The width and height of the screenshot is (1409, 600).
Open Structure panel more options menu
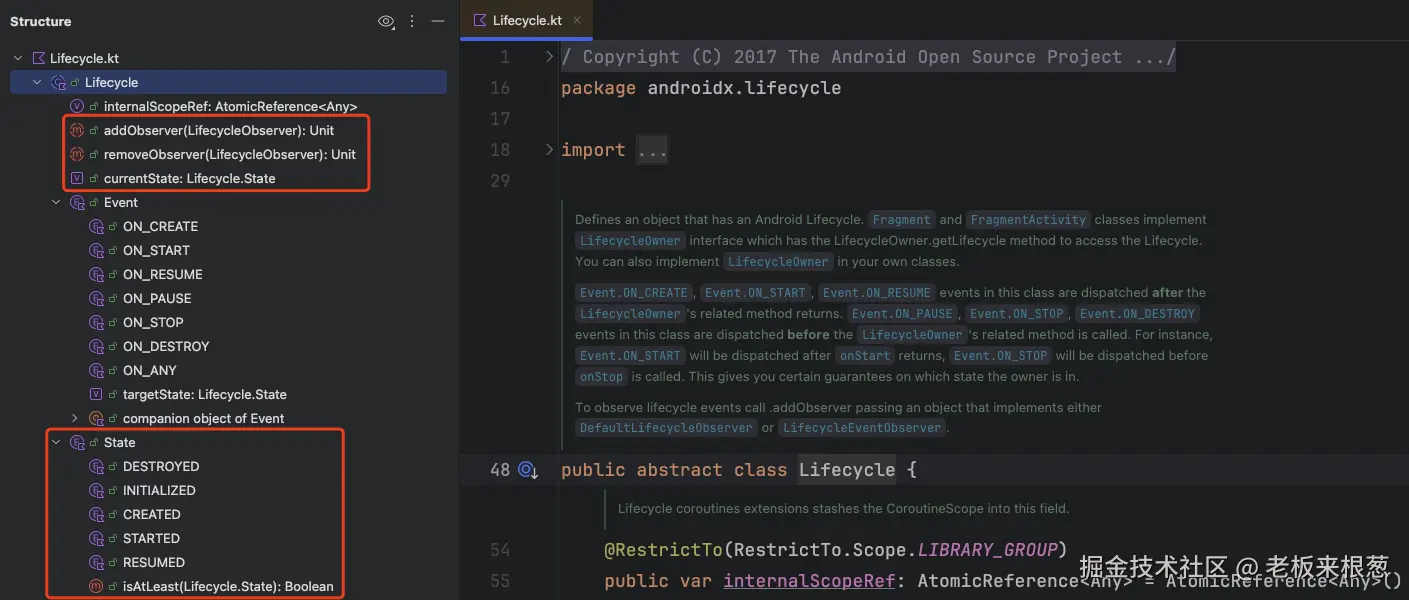412,21
